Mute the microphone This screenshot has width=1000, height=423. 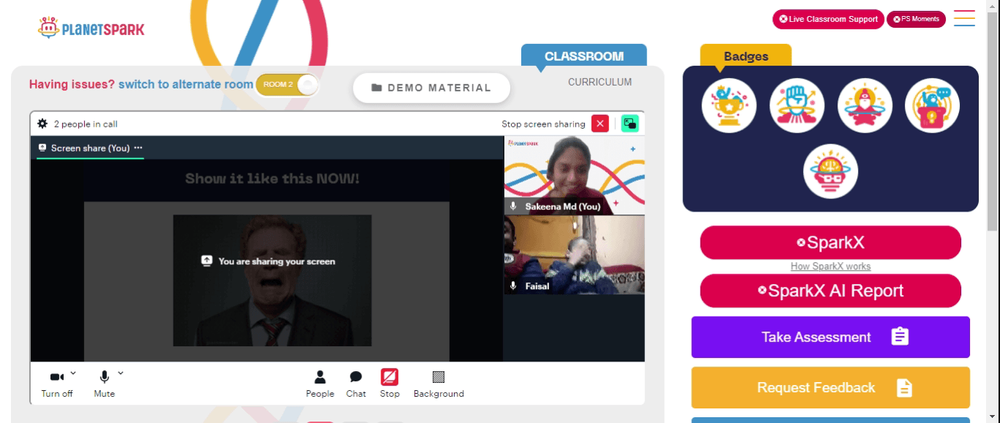point(105,384)
